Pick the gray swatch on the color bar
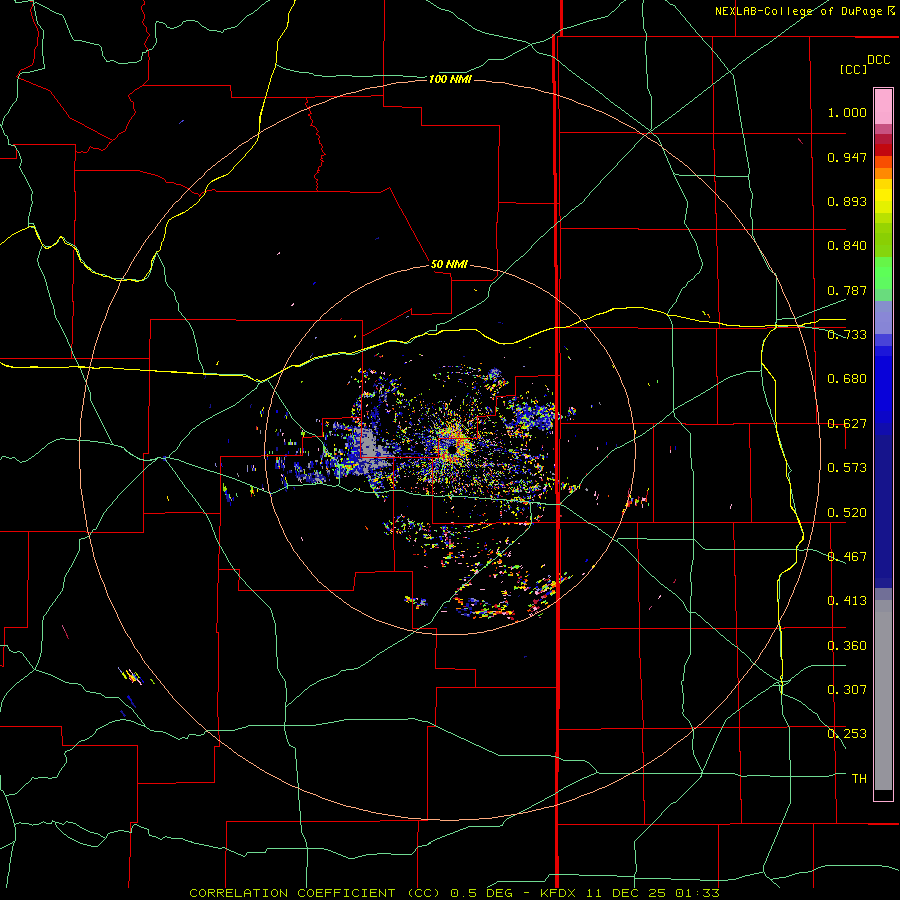 (x=883, y=695)
